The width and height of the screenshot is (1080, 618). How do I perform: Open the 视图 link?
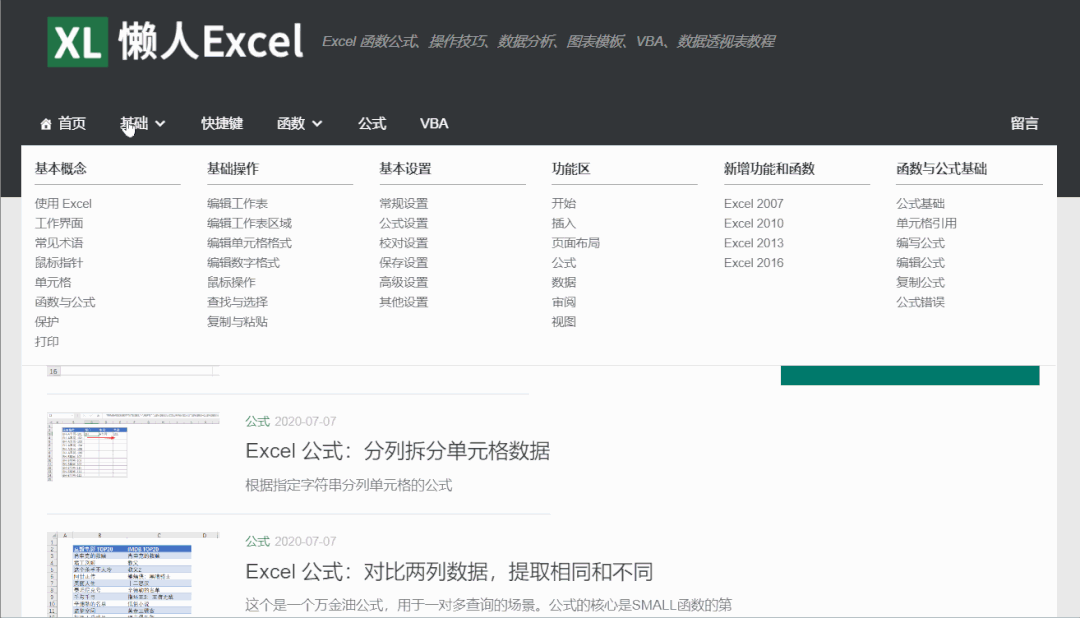coord(563,322)
